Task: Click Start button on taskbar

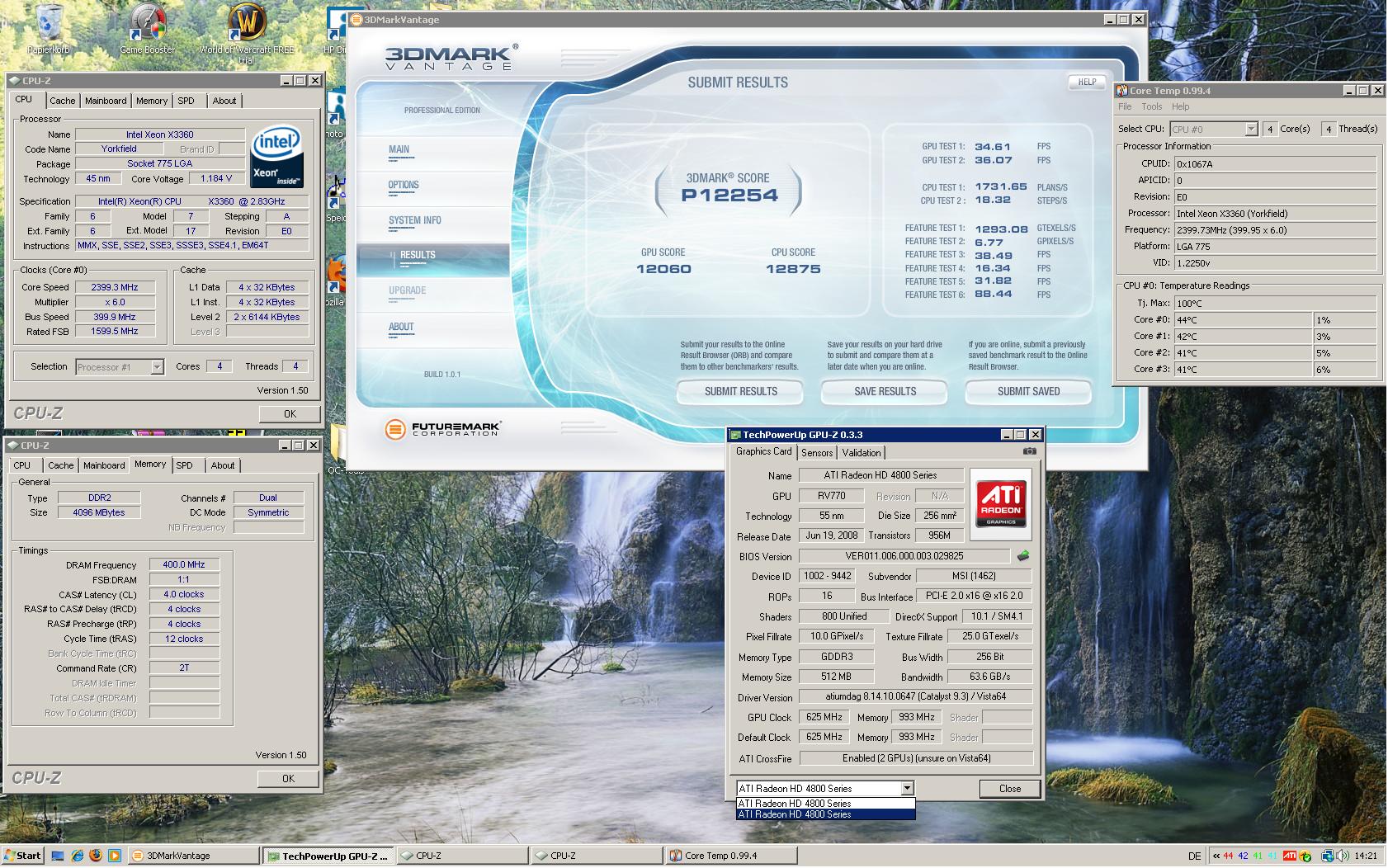Action: (x=22, y=856)
